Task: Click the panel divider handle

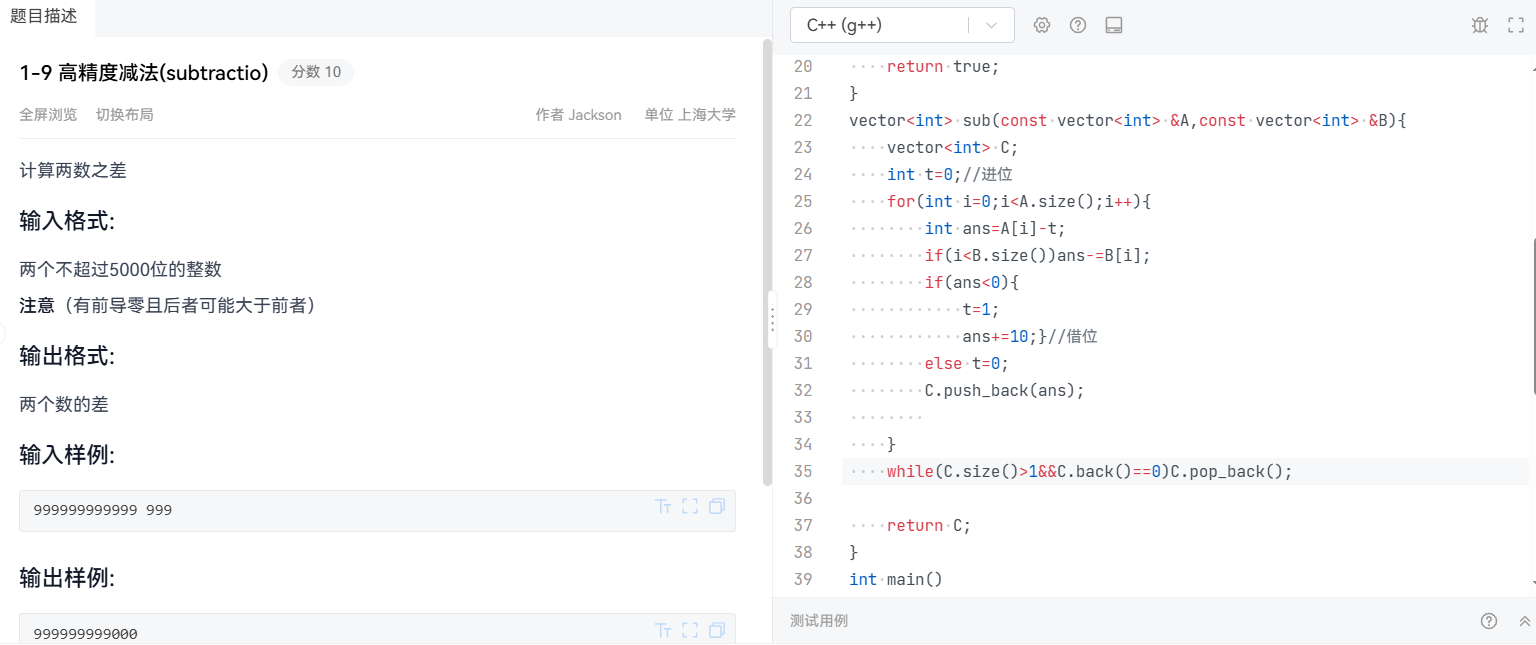Action: [x=772, y=320]
